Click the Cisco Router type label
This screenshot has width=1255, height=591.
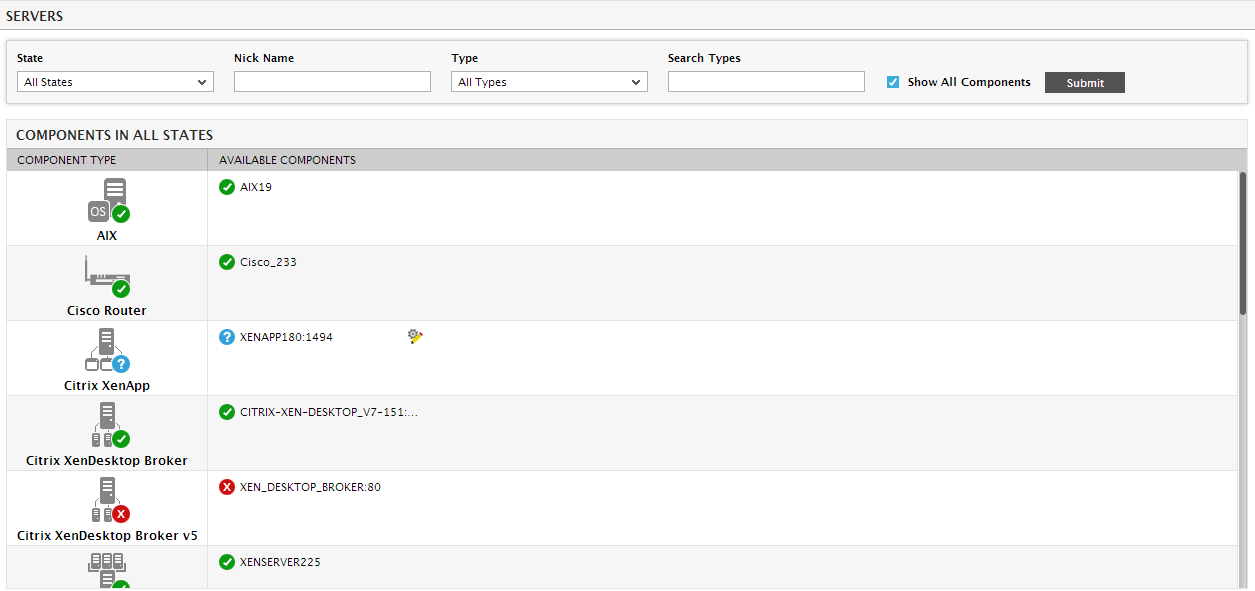(x=107, y=311)
